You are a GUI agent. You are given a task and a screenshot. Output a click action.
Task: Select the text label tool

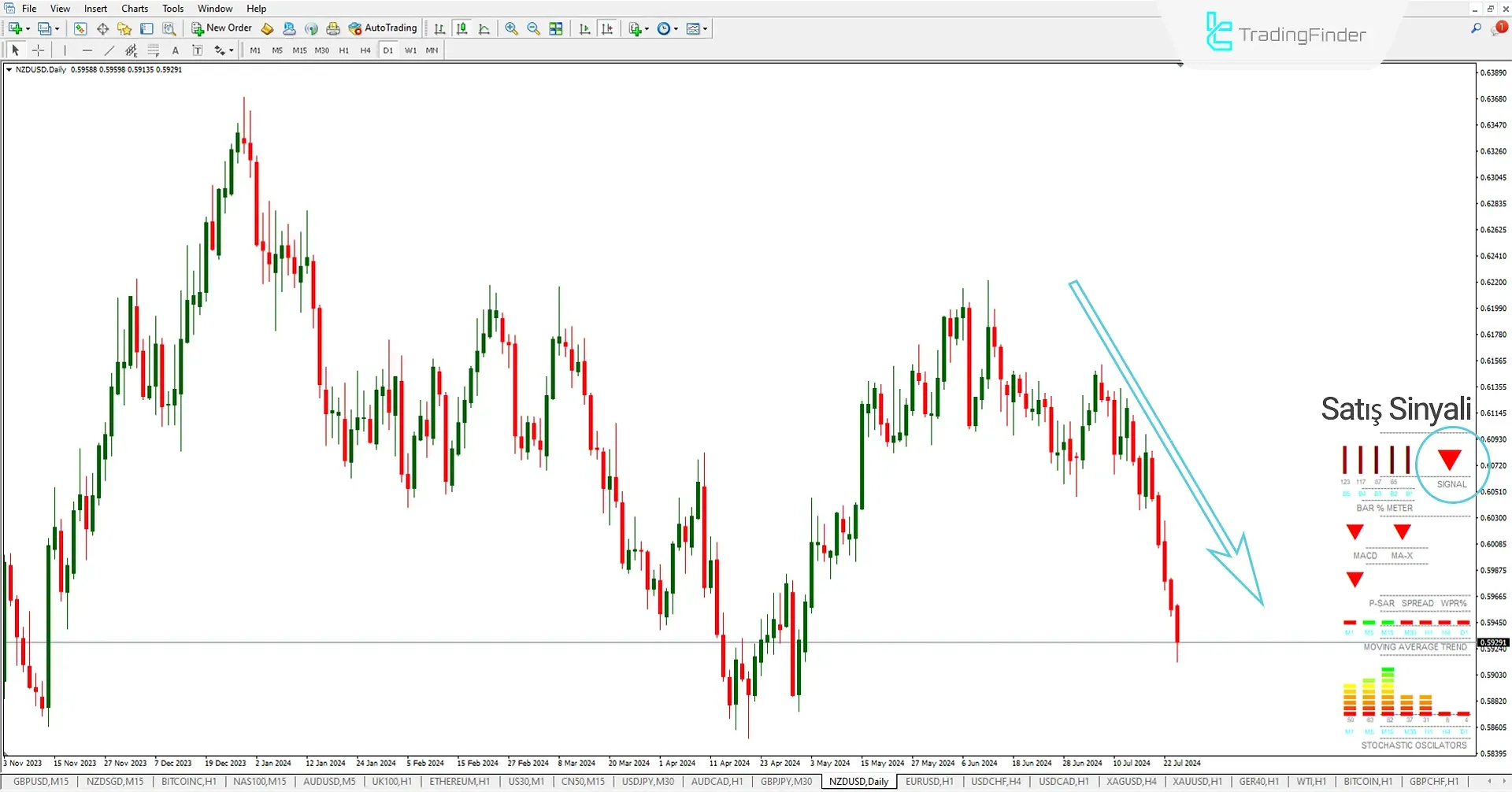(175, 50)
